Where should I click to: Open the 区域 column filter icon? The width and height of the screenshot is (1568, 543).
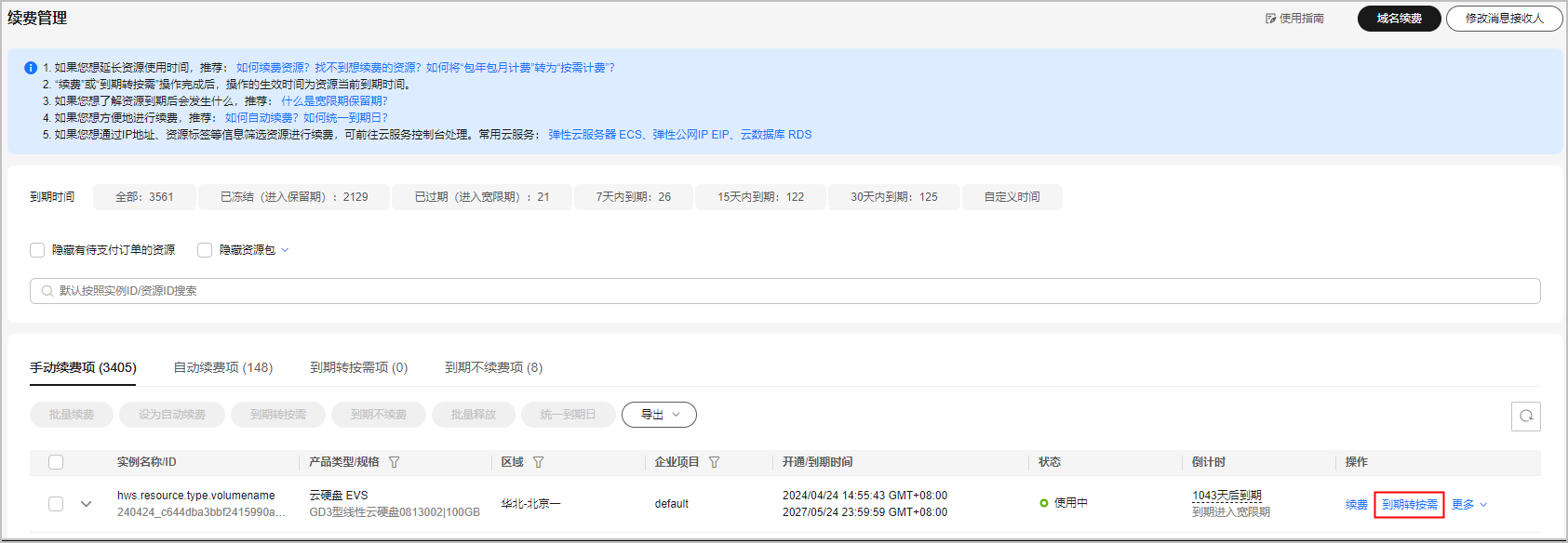(538, 462)
